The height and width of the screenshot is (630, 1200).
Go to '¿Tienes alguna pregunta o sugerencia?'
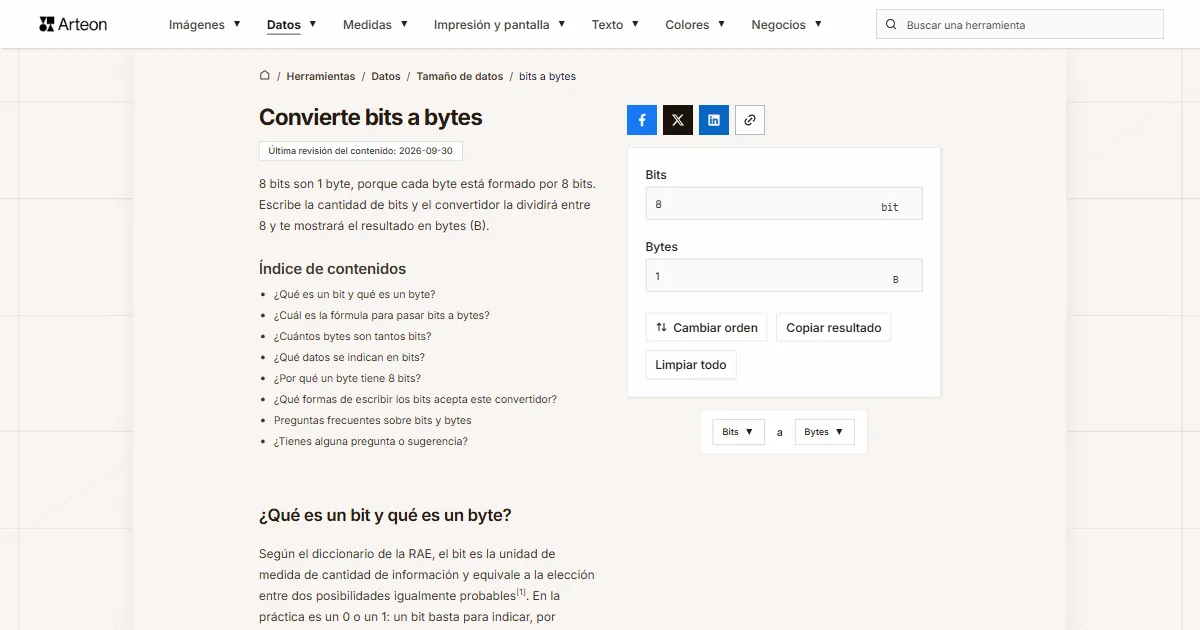tap(371, 441)
